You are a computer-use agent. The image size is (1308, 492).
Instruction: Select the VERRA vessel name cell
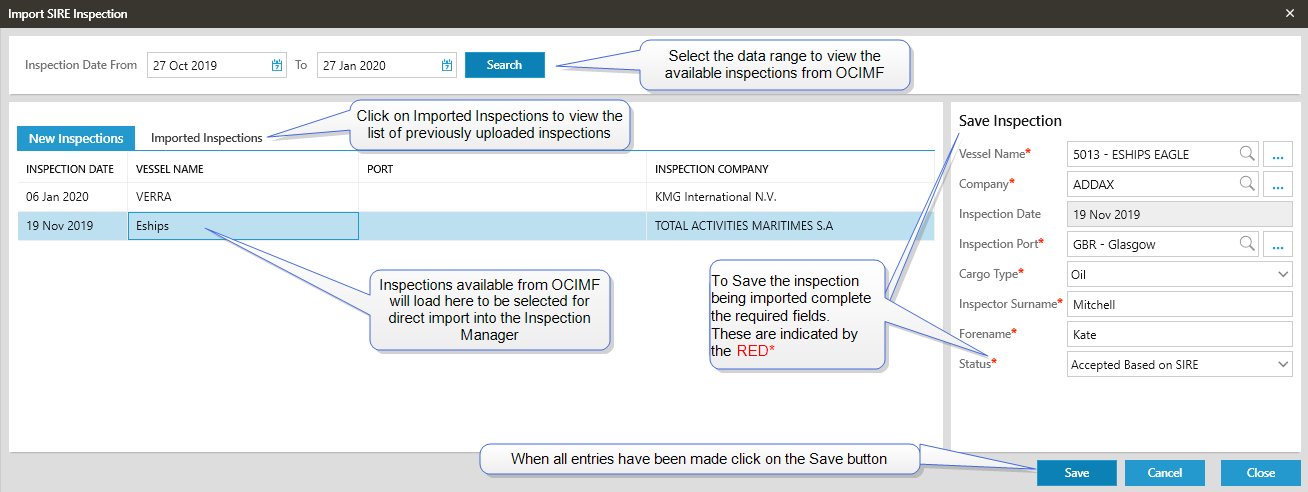pos(243,197)
